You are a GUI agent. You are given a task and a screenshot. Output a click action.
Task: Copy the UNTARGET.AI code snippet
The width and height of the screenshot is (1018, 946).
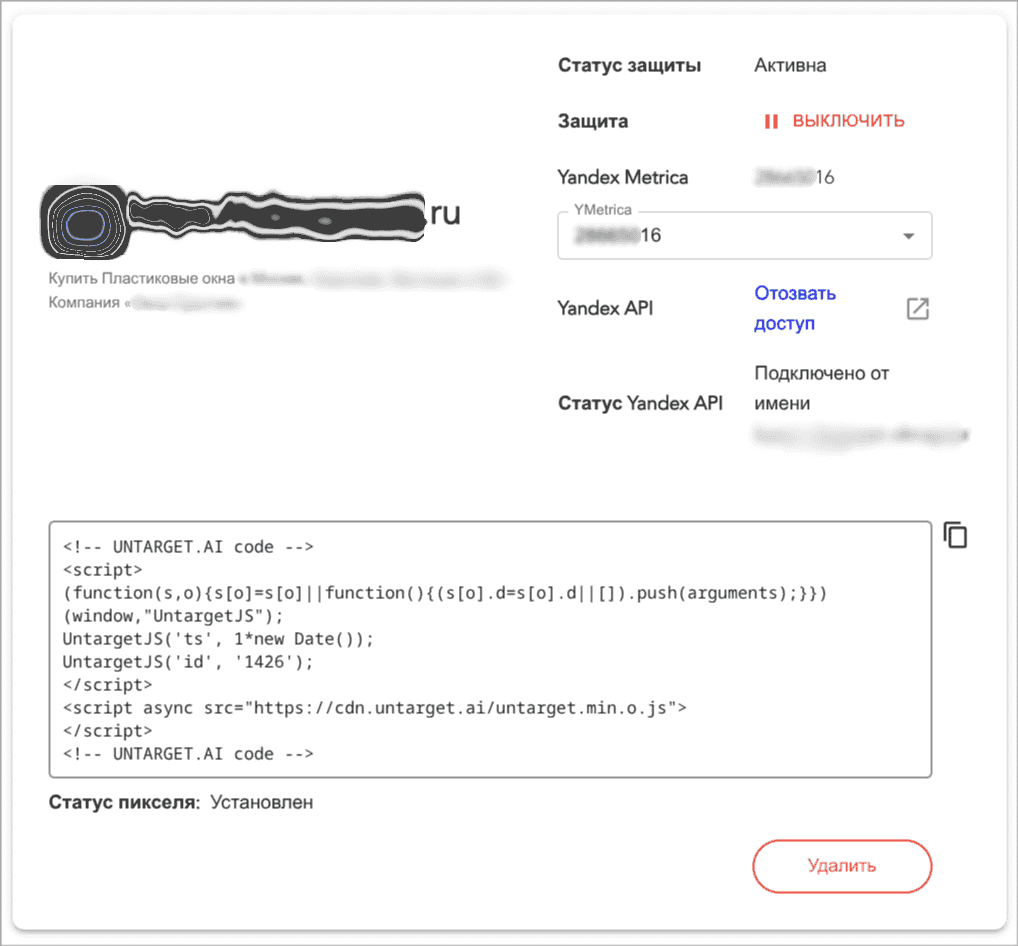point(956,535)
